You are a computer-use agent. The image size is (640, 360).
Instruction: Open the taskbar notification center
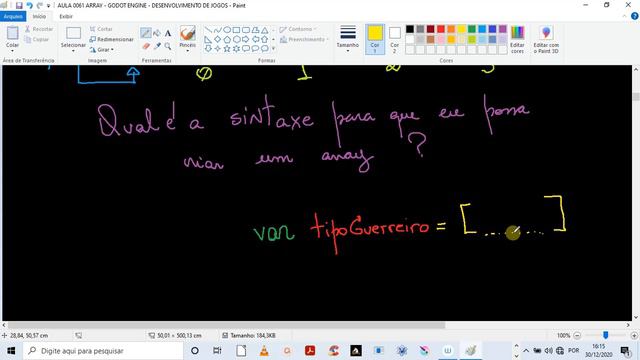625,351
